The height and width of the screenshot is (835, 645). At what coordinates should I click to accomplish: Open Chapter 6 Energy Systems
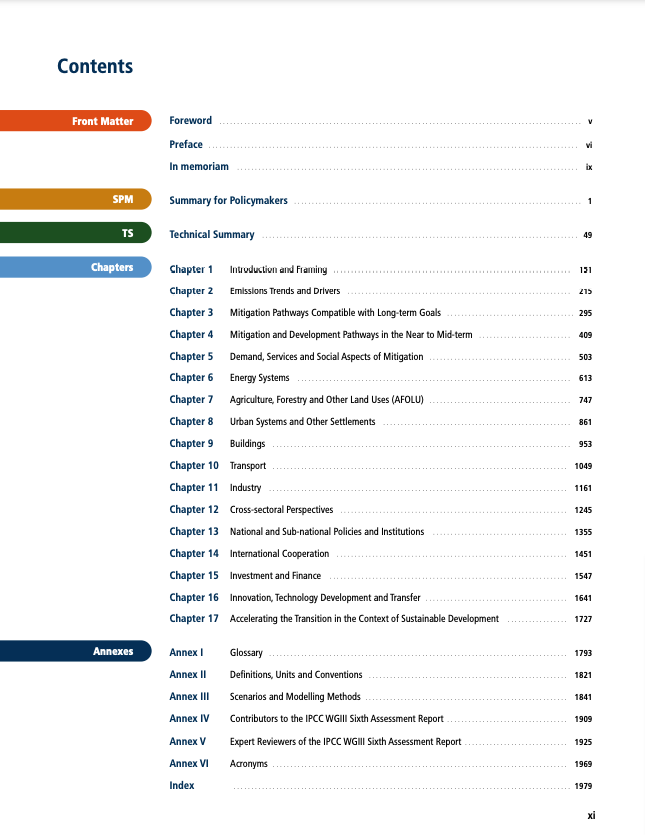click(x=259, y=378)
